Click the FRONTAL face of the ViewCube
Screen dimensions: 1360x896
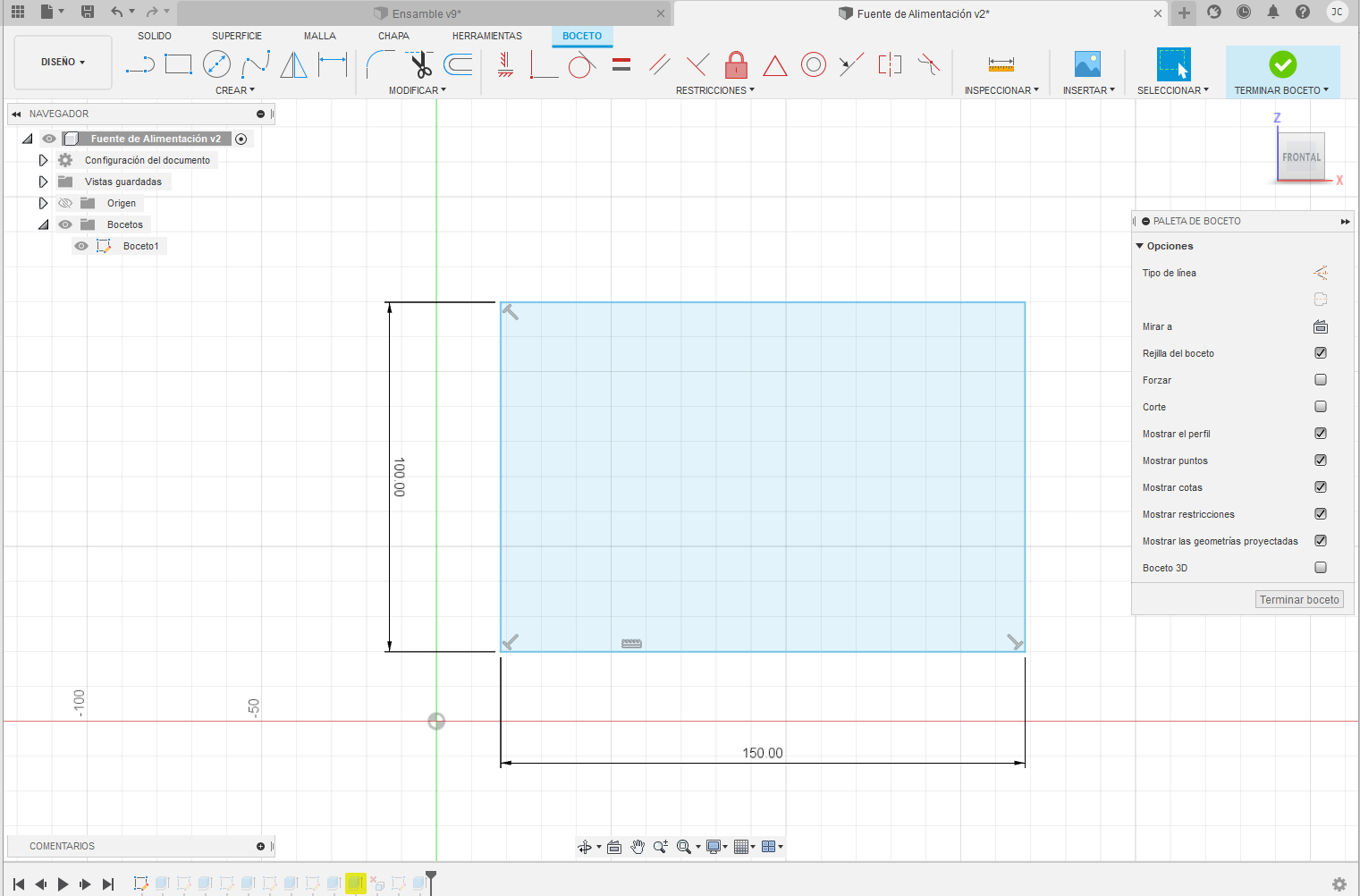pos(1301,157)
